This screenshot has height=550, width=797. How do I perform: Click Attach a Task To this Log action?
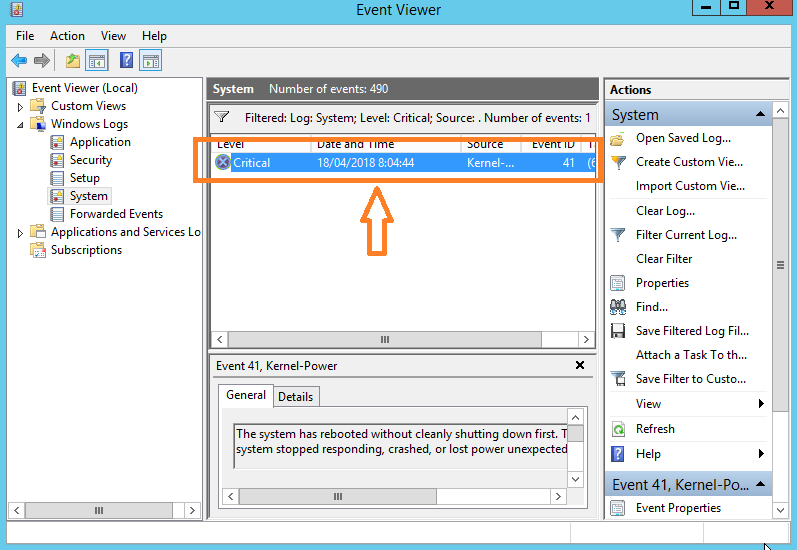[691, 355]
